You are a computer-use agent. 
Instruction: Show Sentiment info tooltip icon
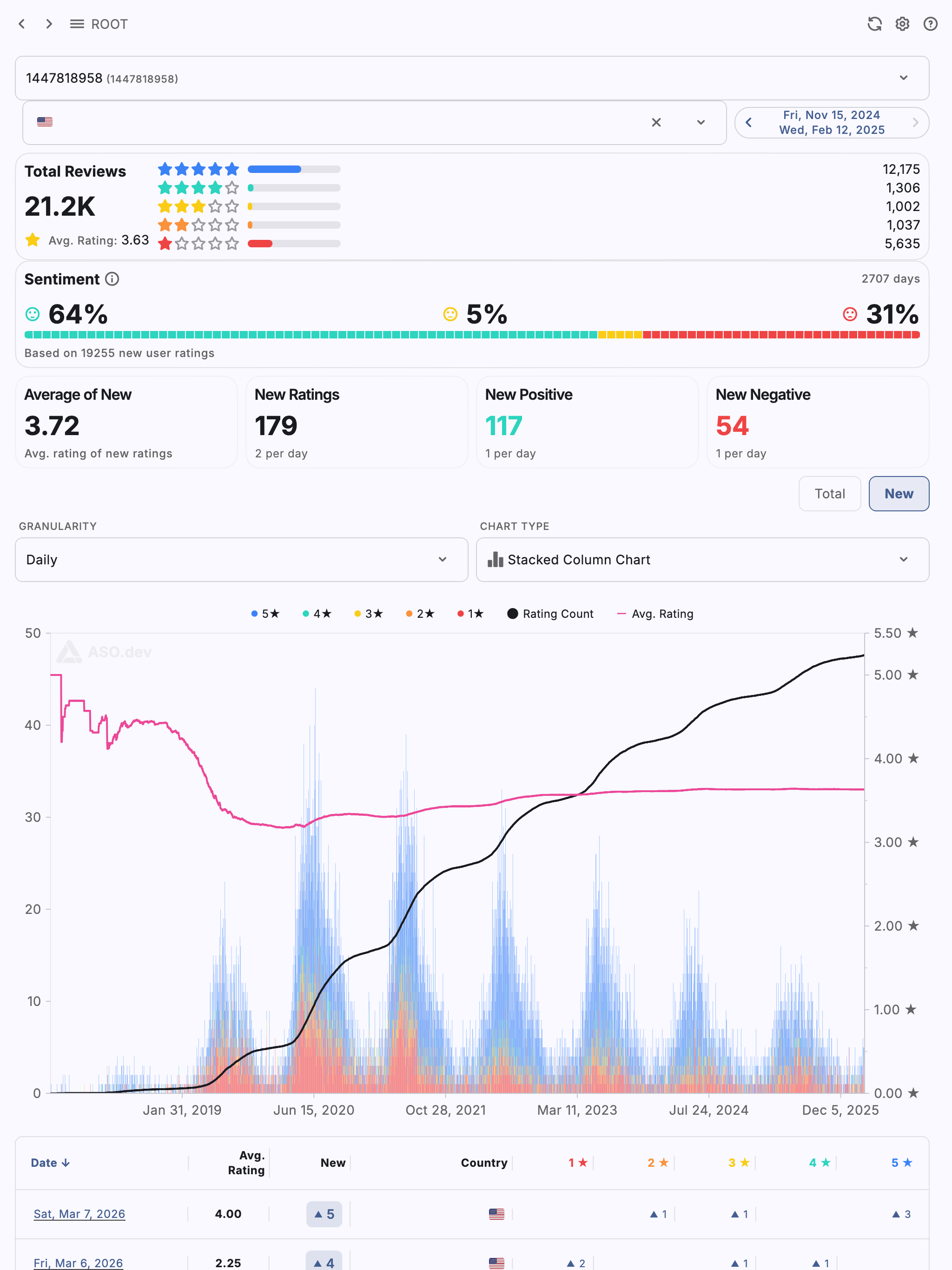click(x=112, y=279)
